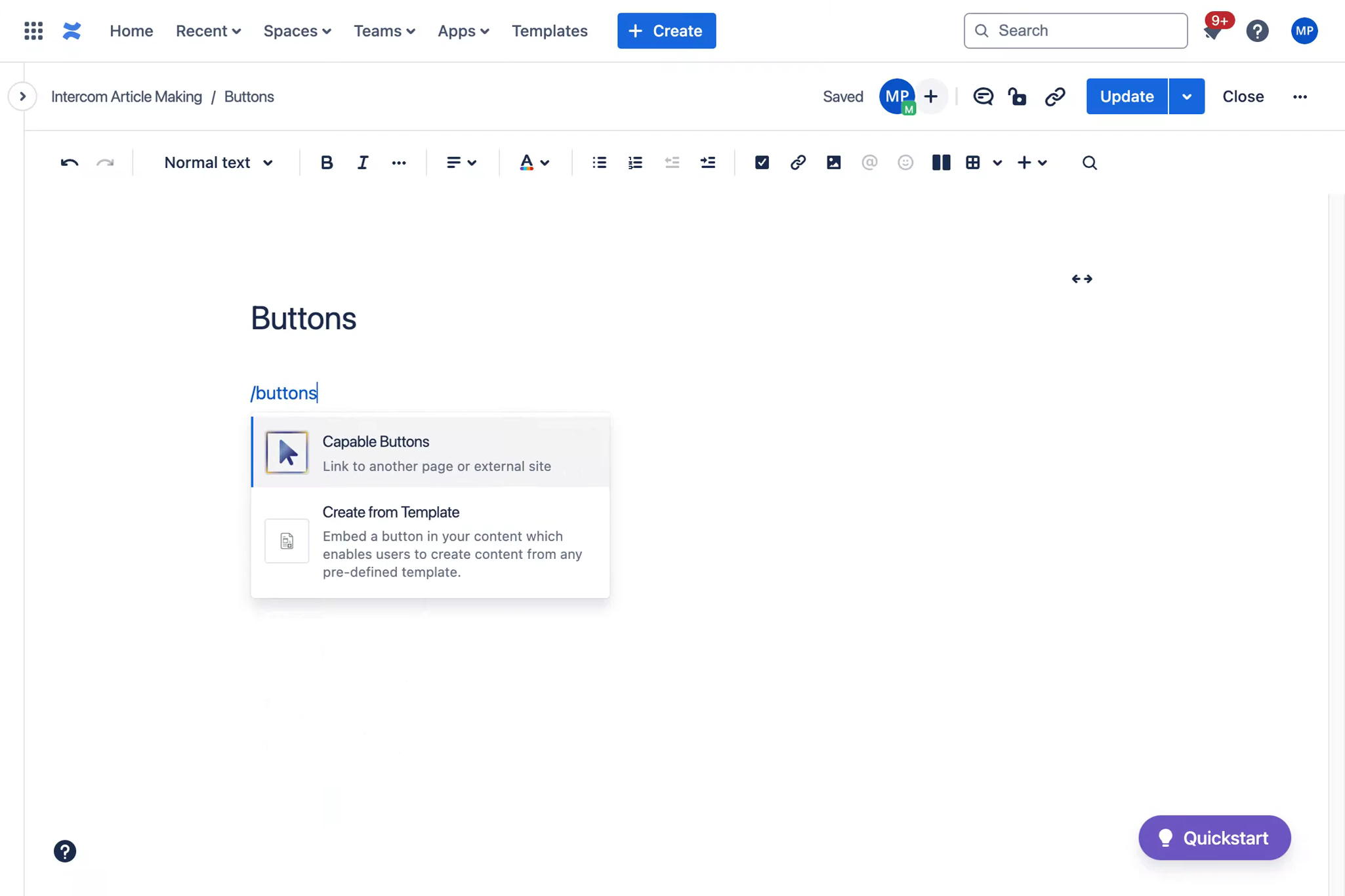Select Capable Buttons macro

(430, 452)
